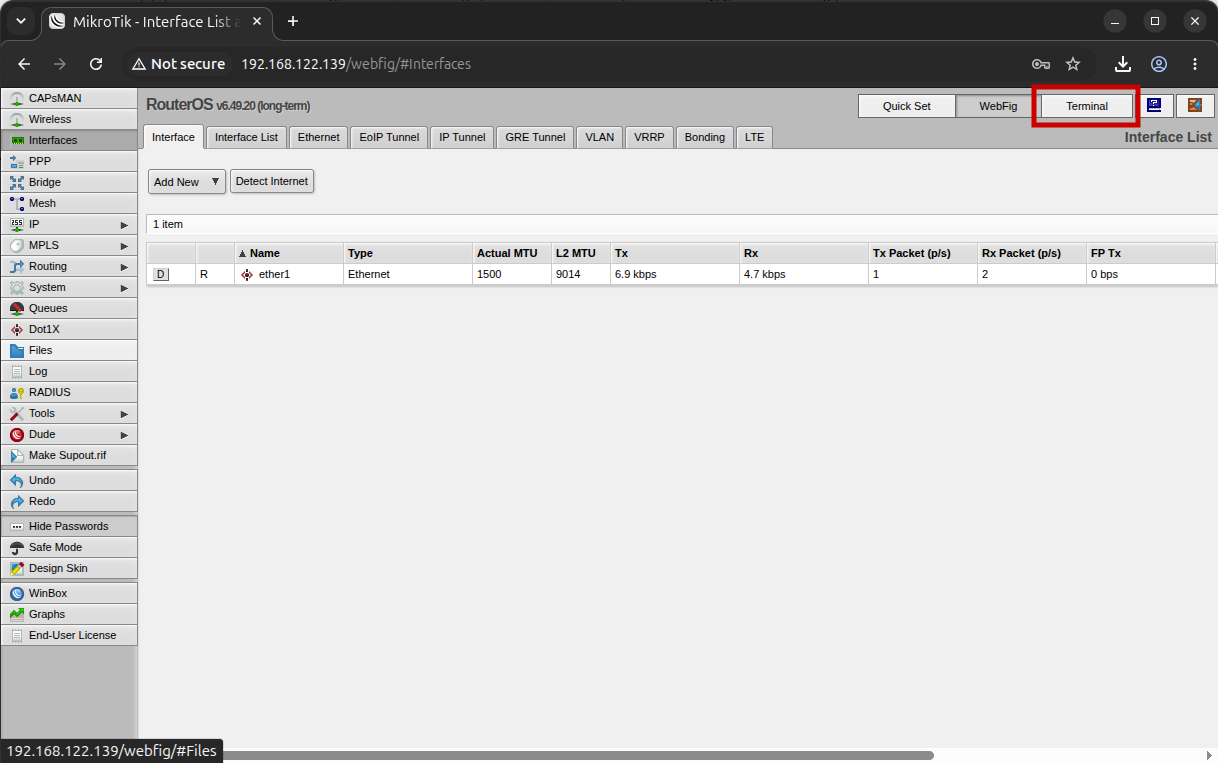Open the Queues icon
1218x763 pixels.
pyautogui.click(x=17, y=308)
